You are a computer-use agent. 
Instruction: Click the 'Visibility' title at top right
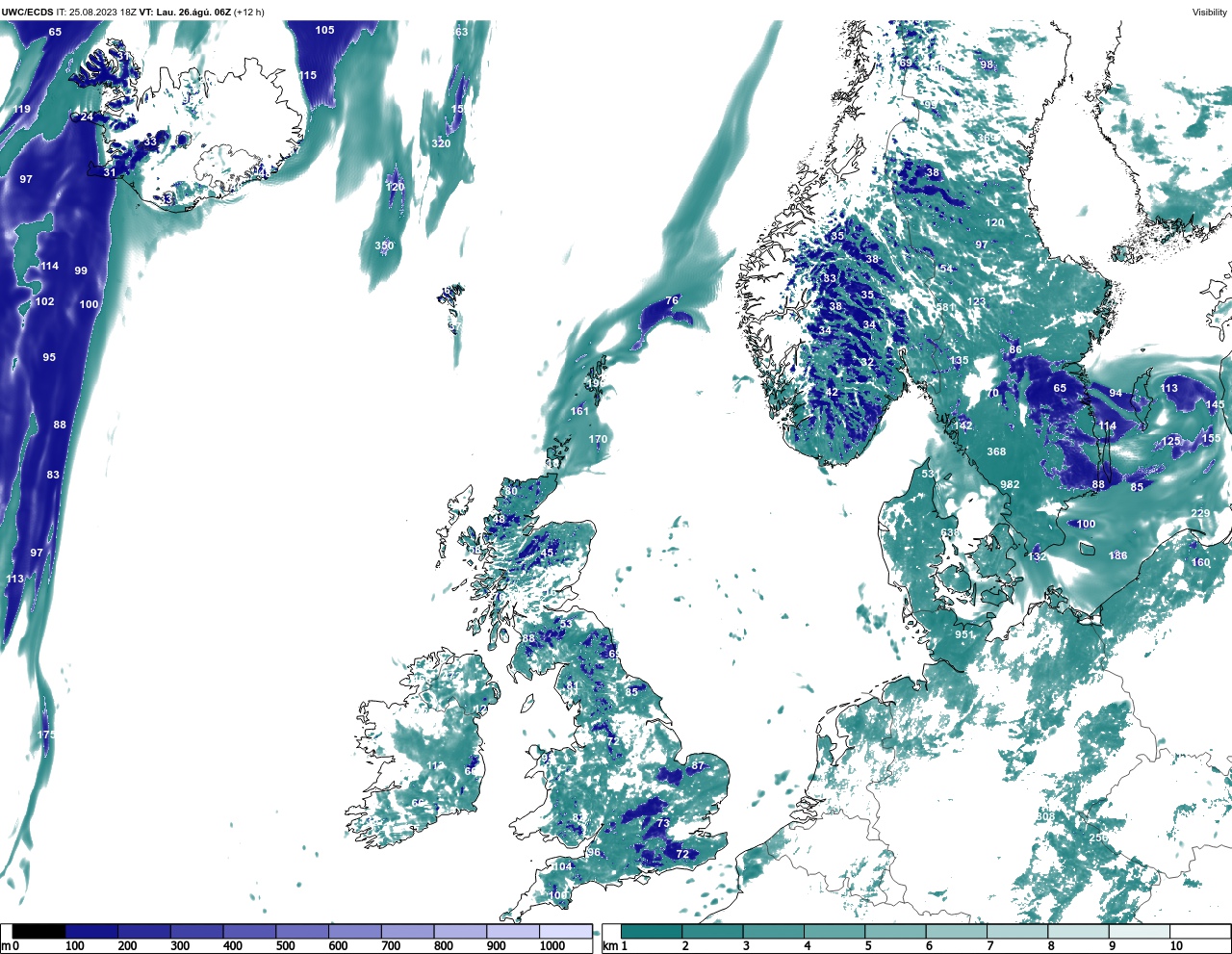(1210, 12)
